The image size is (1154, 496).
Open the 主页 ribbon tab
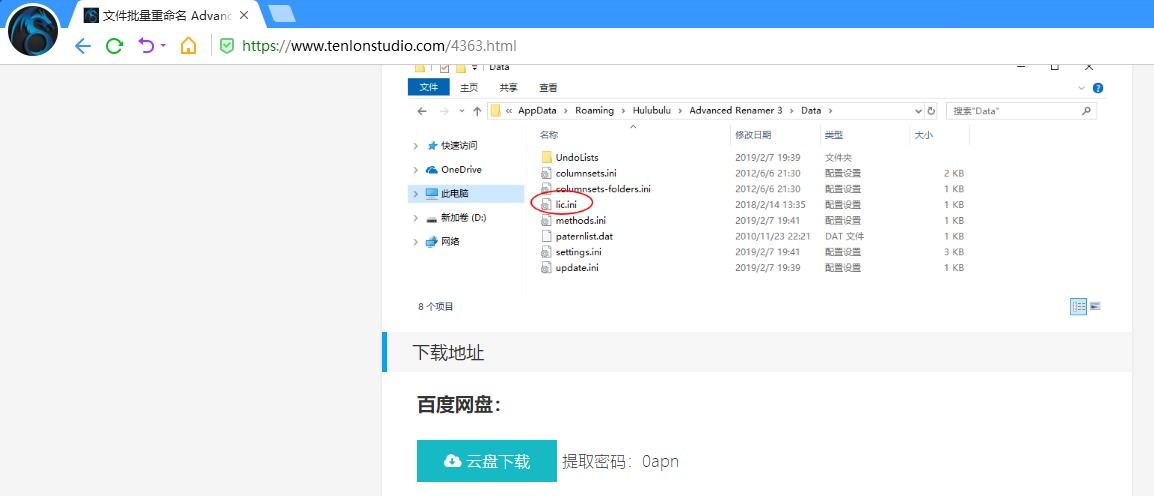[x=469, y=88]
